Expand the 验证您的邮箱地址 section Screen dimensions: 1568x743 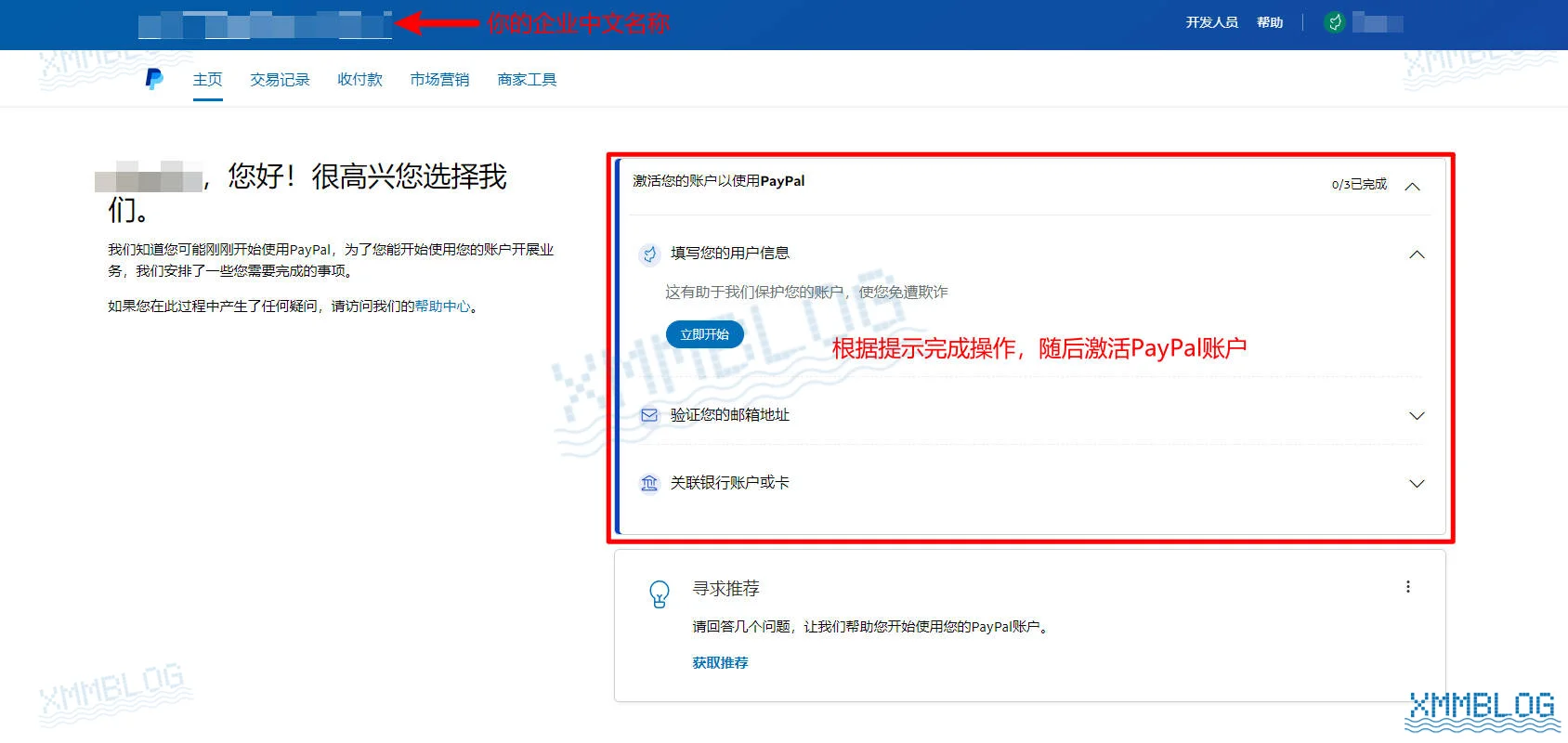pyautogui.click(x=1417, y=415)
